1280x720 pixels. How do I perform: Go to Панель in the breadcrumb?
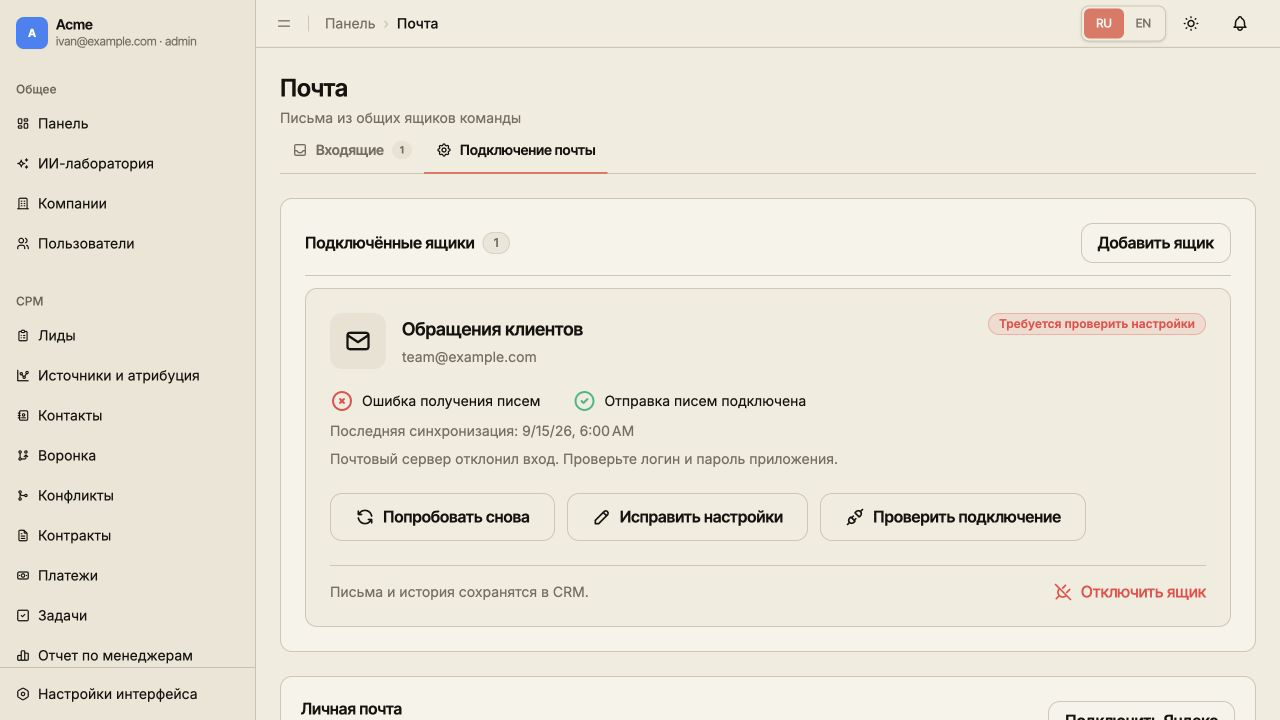coord(350,23)
